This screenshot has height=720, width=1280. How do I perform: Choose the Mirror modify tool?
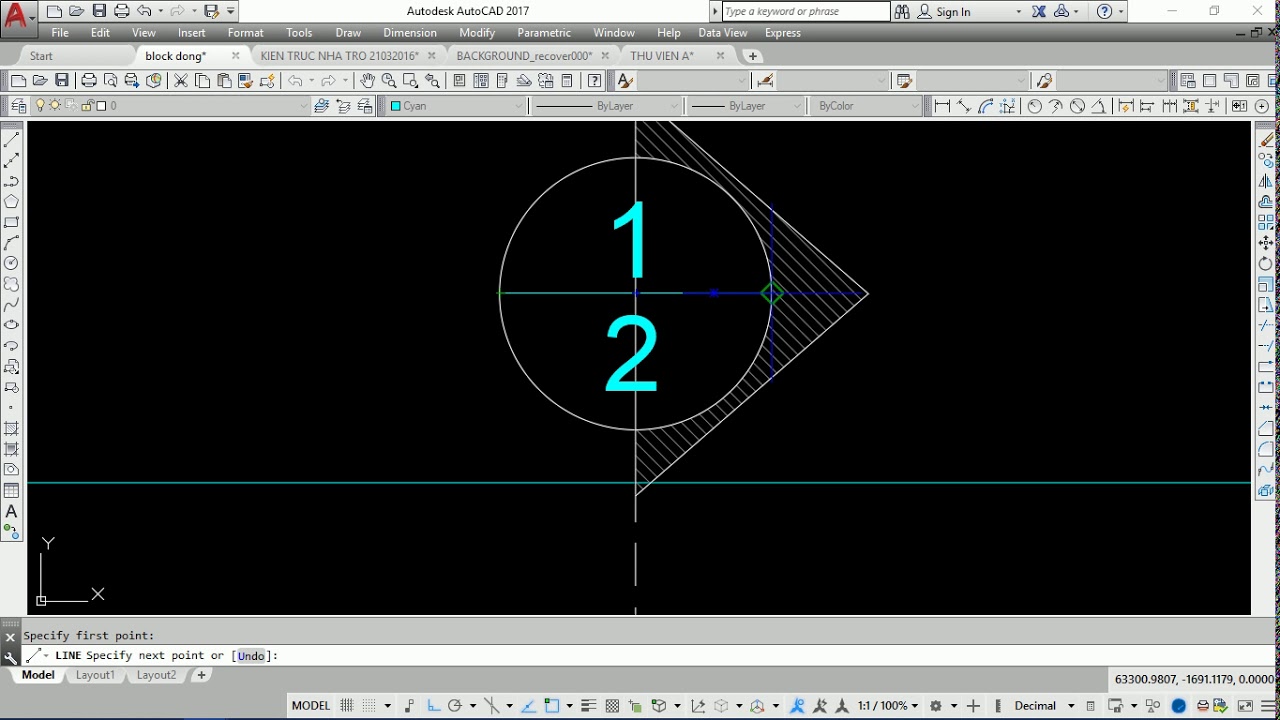pyautogui.click(x=1266, y=181)
